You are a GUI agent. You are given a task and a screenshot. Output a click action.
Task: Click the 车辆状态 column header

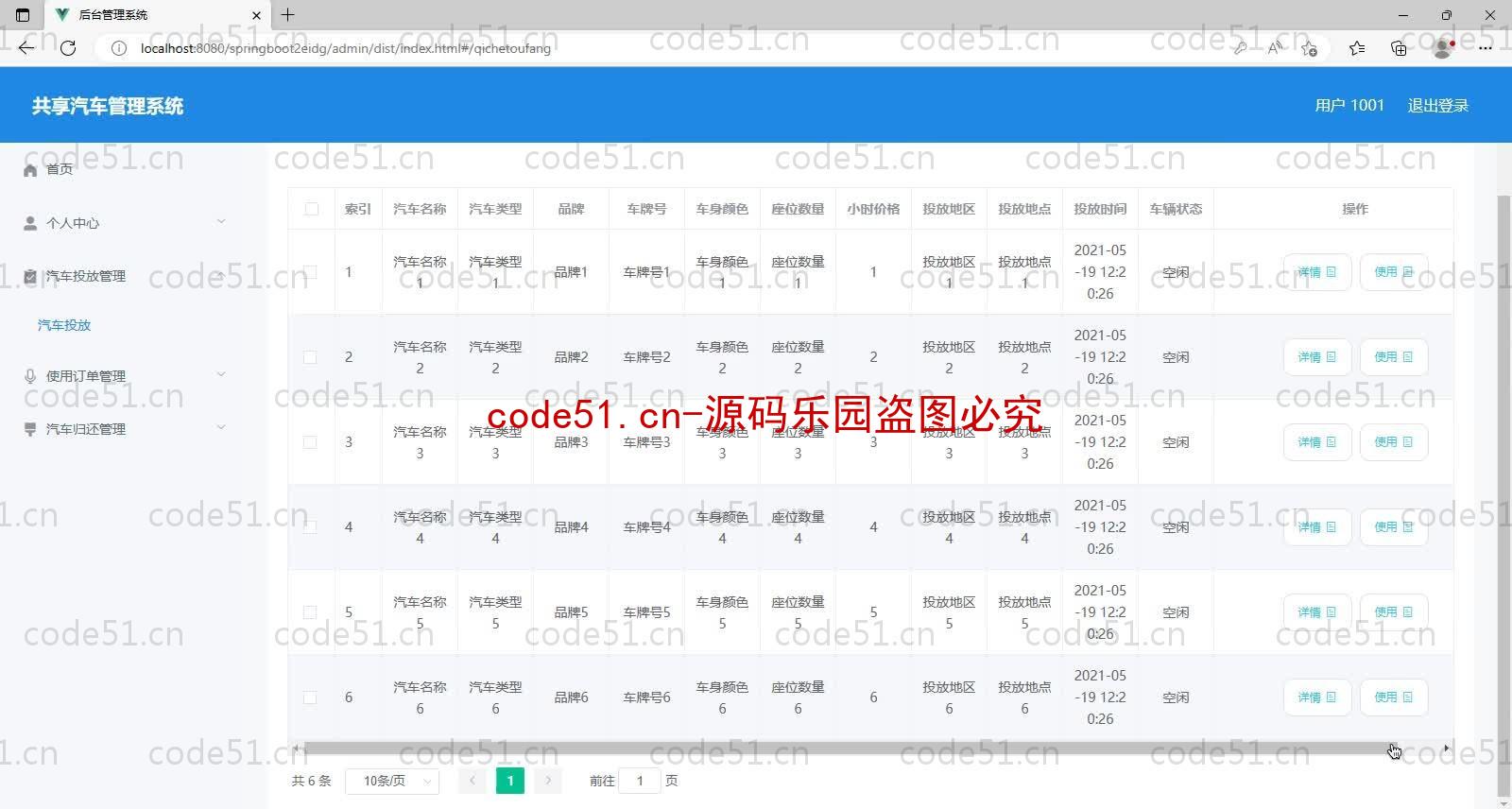point(1176,209)
